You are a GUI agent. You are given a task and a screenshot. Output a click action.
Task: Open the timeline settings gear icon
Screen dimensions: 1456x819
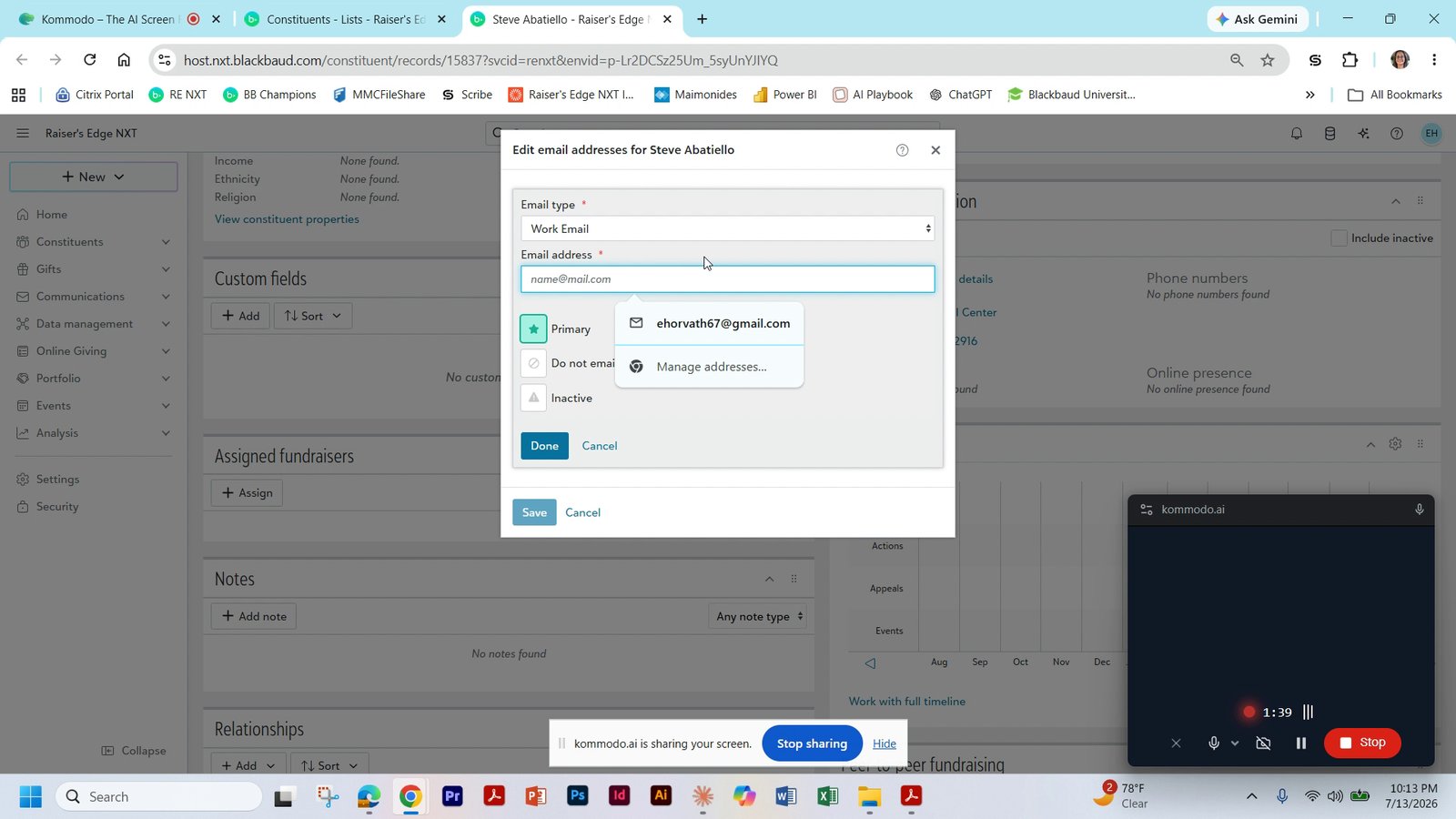[1395, 444]
